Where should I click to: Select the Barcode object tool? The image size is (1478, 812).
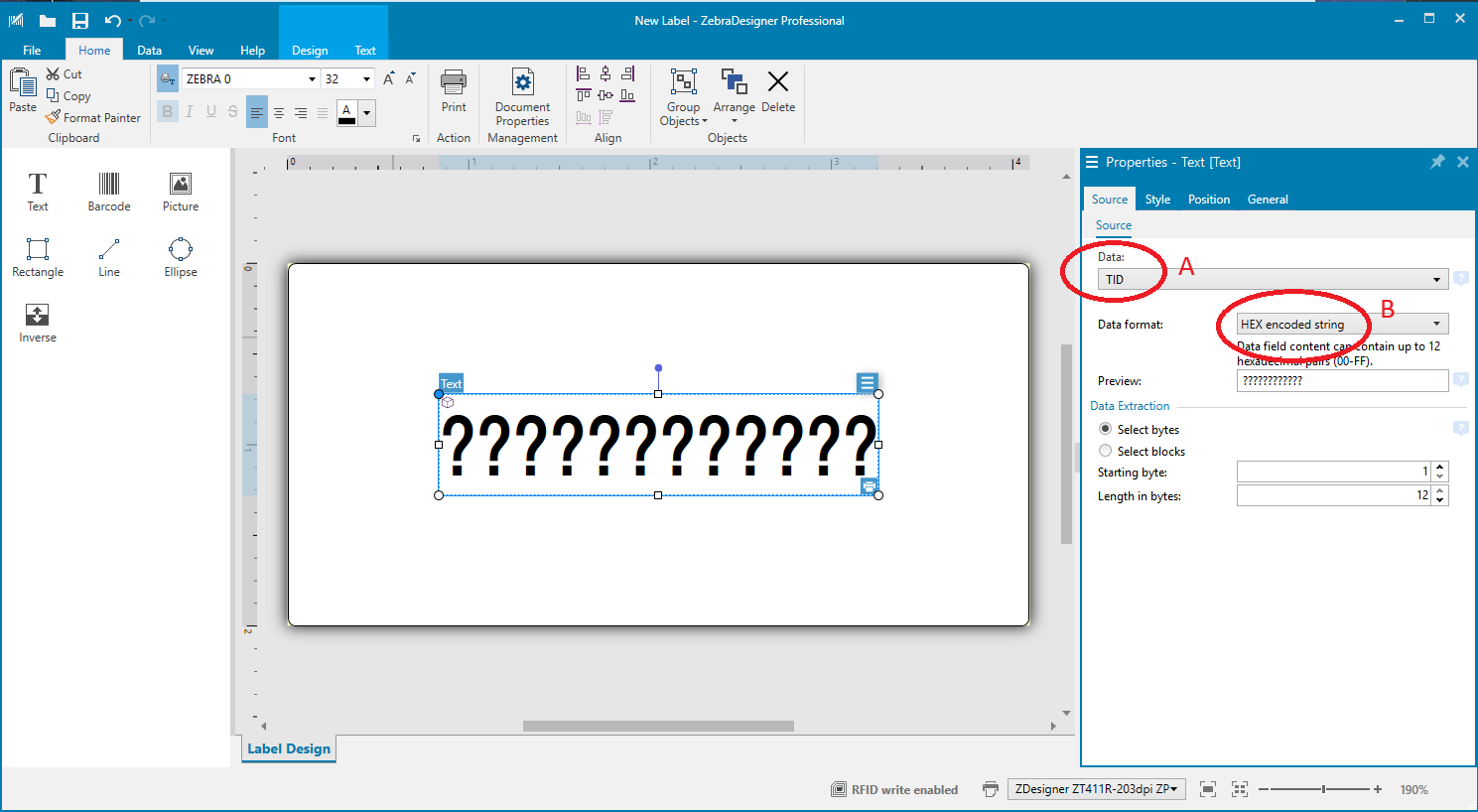[x=109, y=191]
